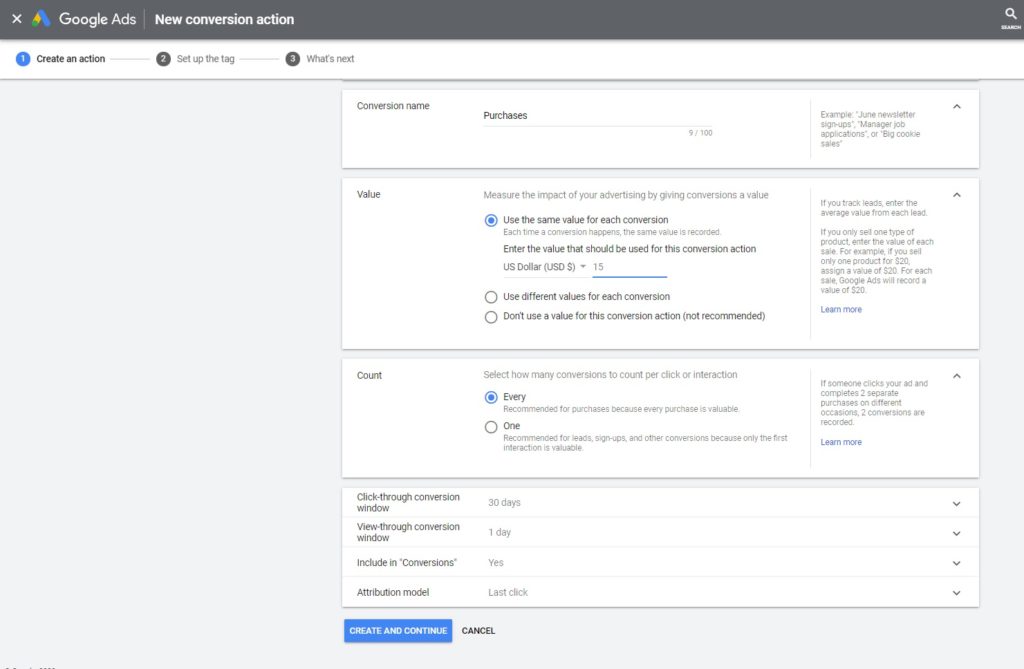Collapse the Value section
Screen dimensions: 1024x669
coord(956,194)
